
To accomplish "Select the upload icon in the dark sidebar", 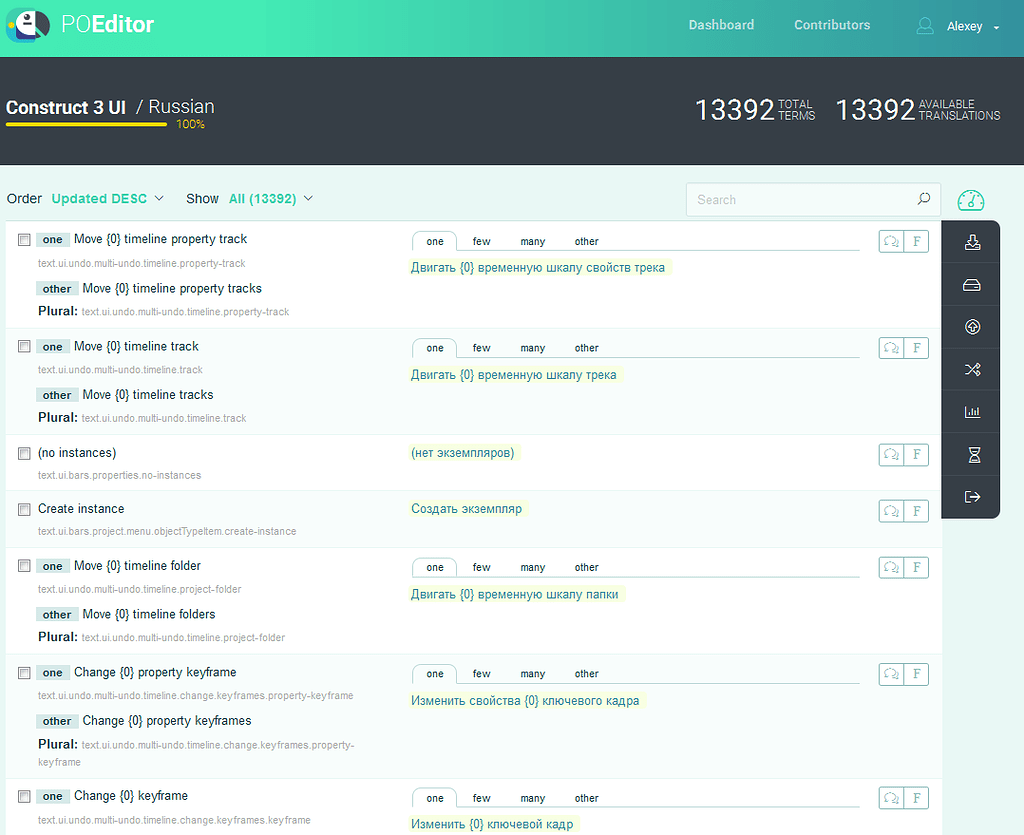I will [970, 326].
